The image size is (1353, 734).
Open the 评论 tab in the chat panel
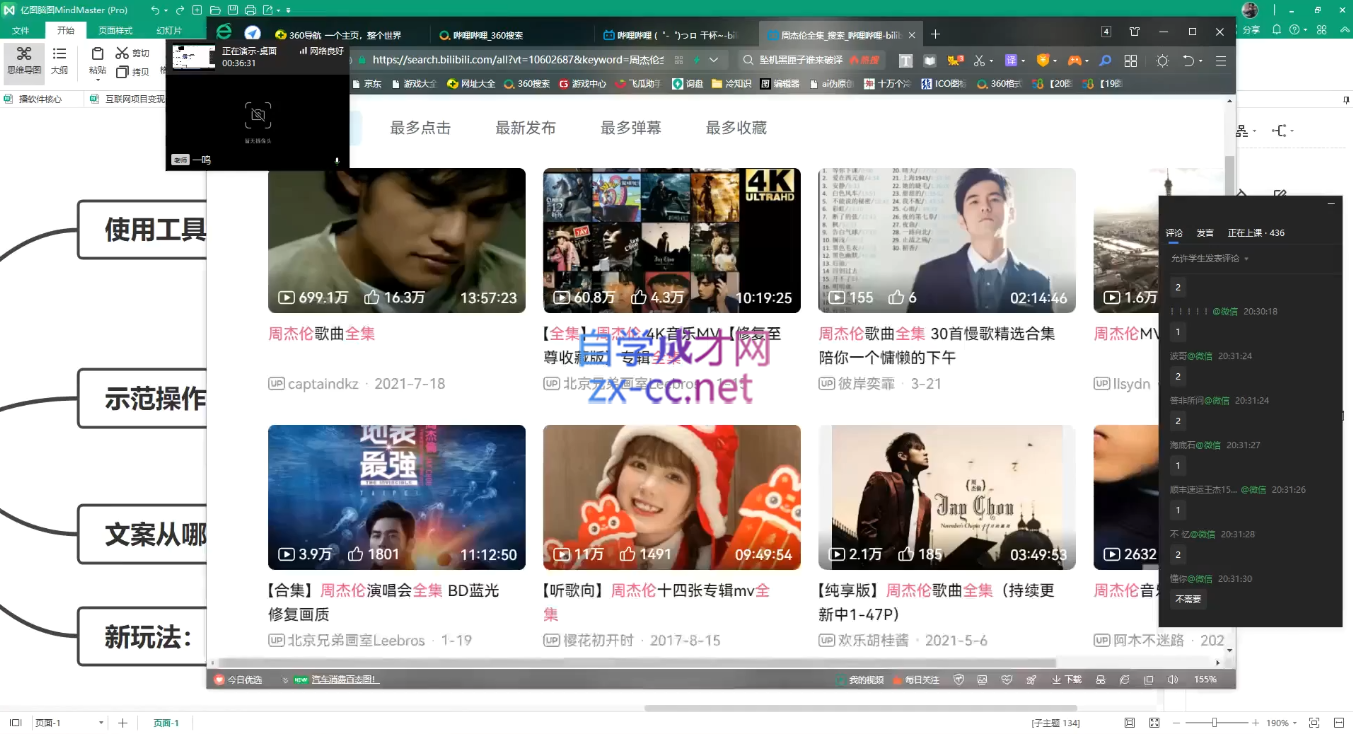tap(1174, 233)
